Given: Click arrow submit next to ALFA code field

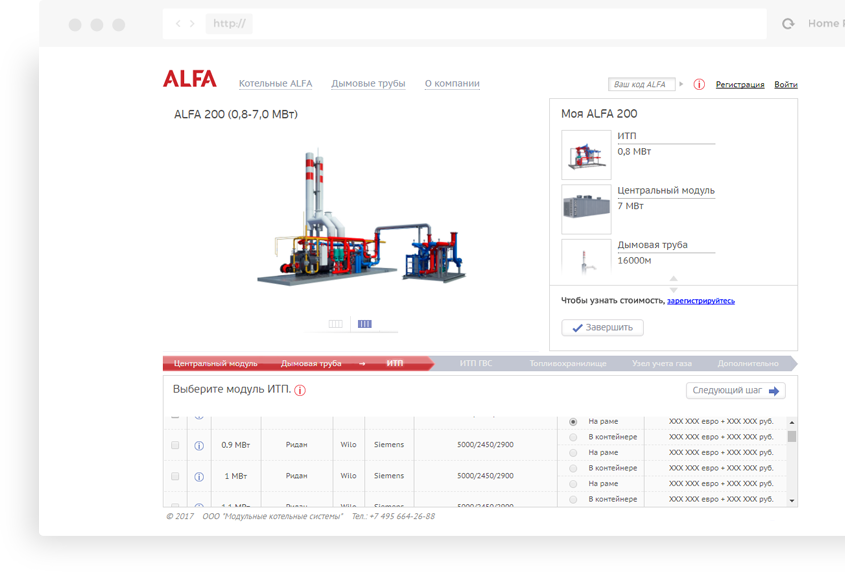Looking at the screenshot, I should click(682, 84).
